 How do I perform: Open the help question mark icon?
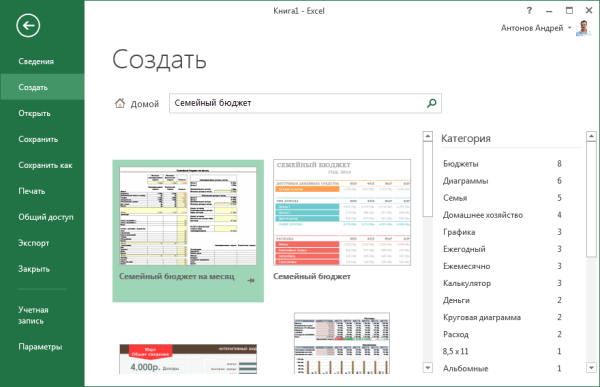click(x=529, y=11)
